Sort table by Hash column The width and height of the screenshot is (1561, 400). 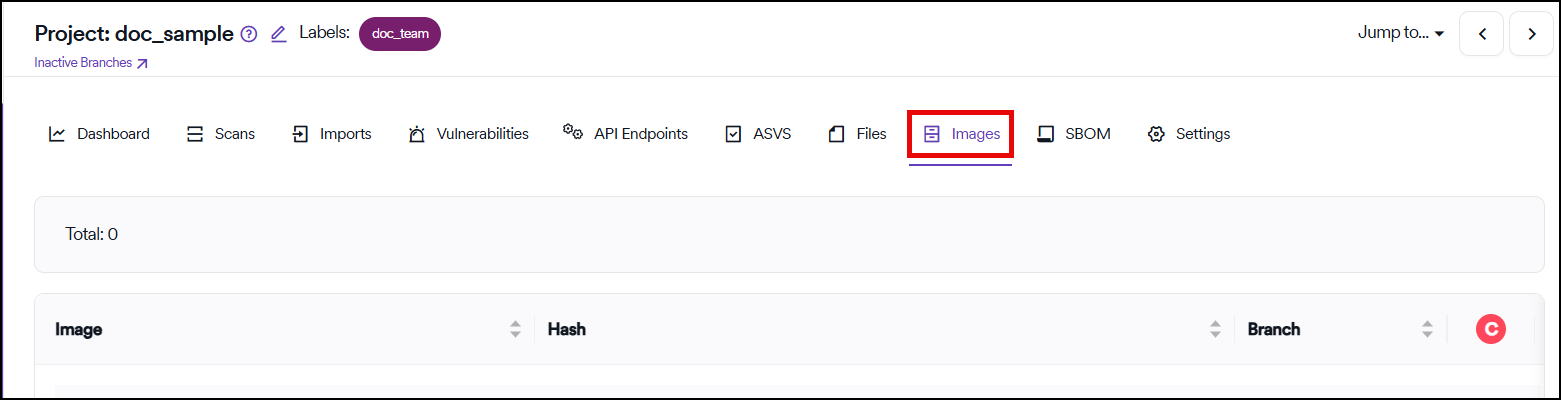[x=1215, y=329]
